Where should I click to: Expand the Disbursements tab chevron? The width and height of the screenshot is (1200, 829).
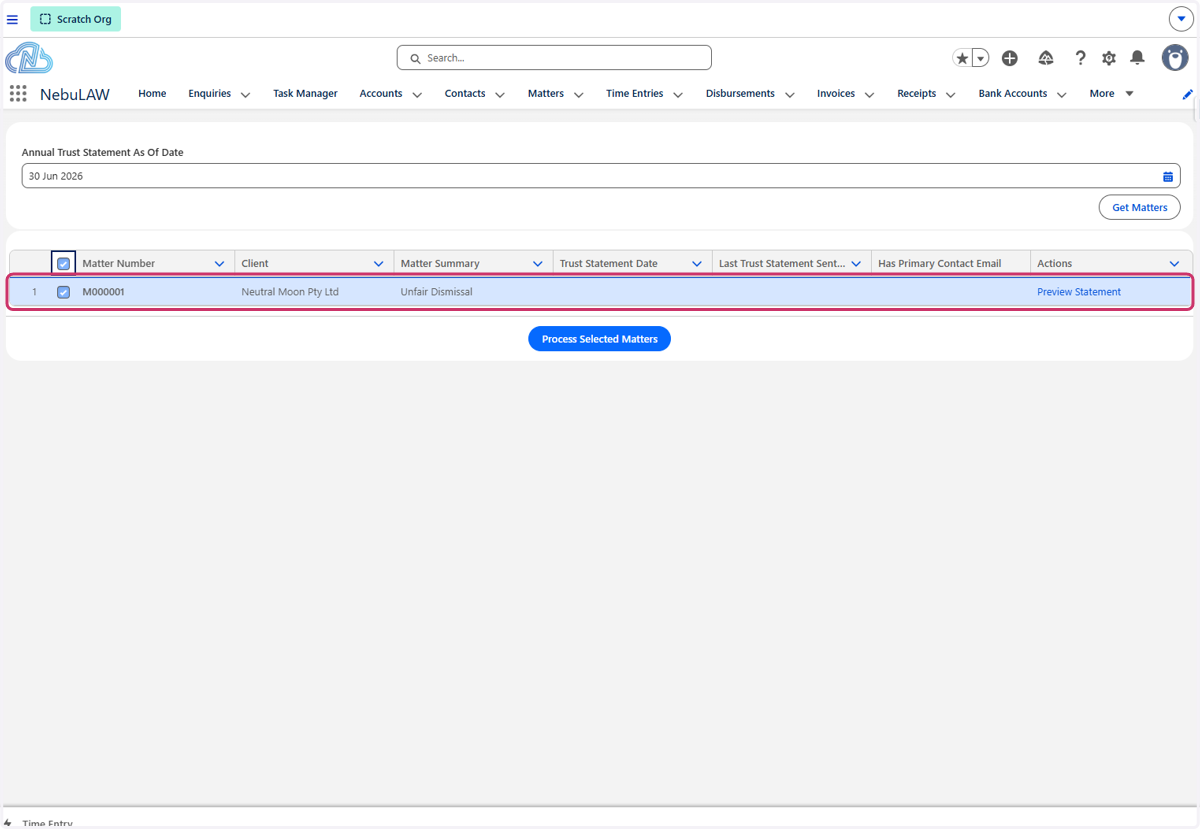790,94
